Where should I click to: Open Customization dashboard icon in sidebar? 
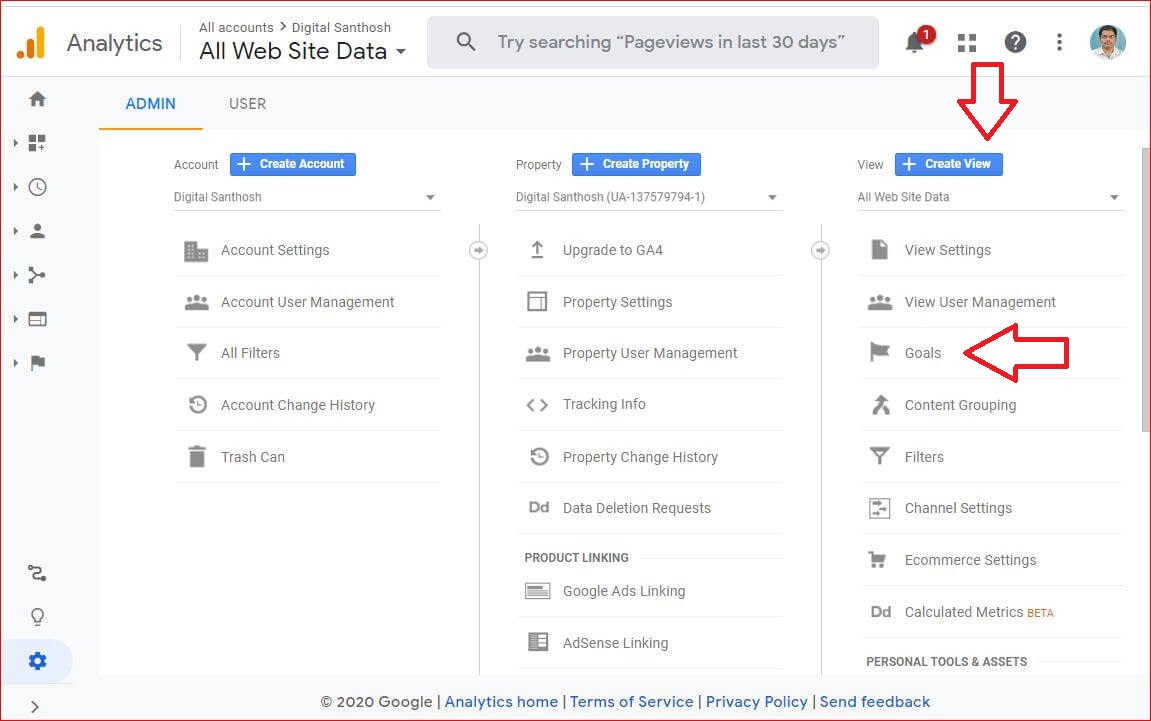coord(37,143)
